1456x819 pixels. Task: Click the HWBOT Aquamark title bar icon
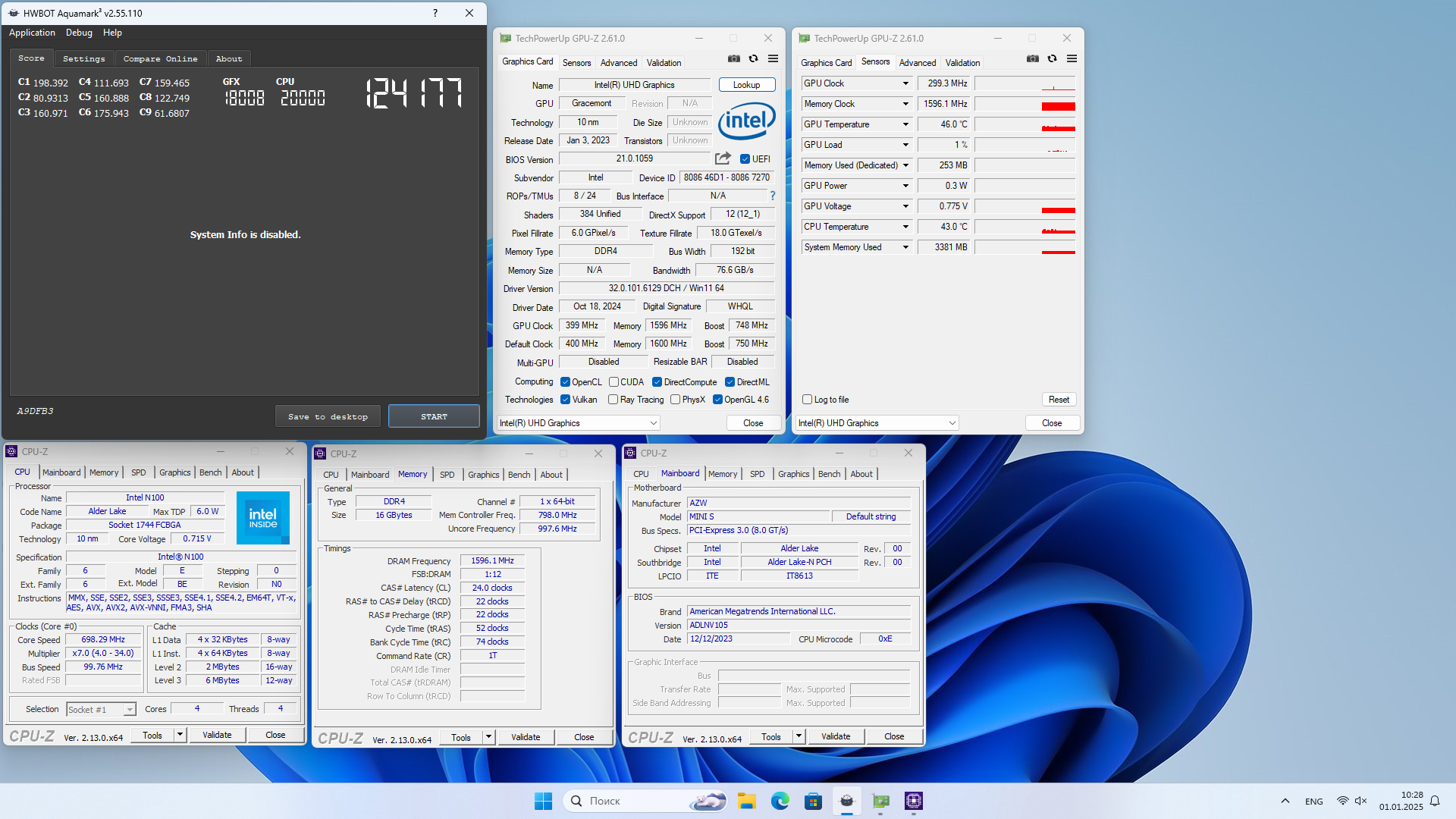tap(14, 13)
